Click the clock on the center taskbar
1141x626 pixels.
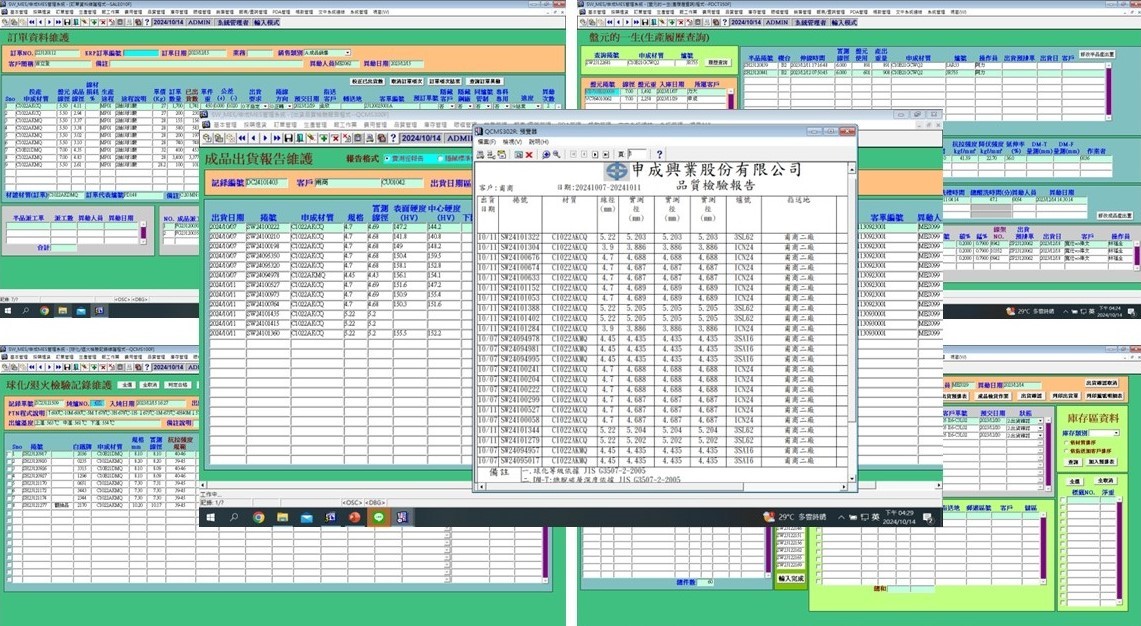point(899,518)
